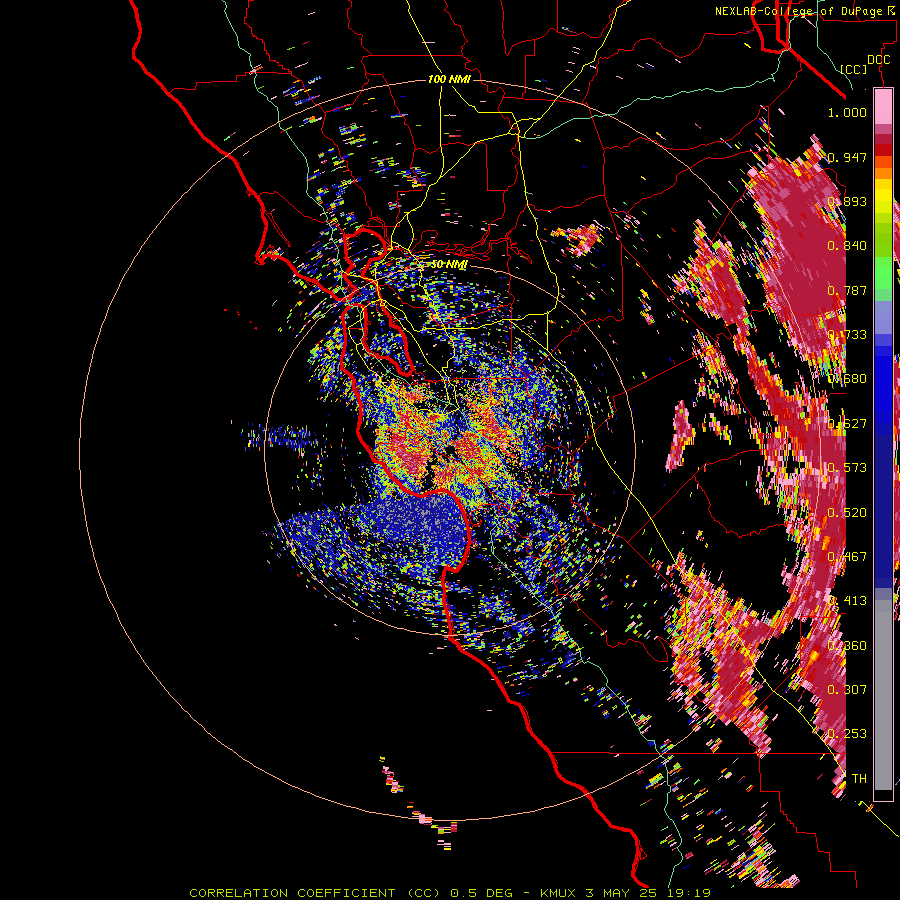The image size is (900, 900).
Task: Click the Correlation Coefficient caption at bottom
Action: (x=450, y=893)
